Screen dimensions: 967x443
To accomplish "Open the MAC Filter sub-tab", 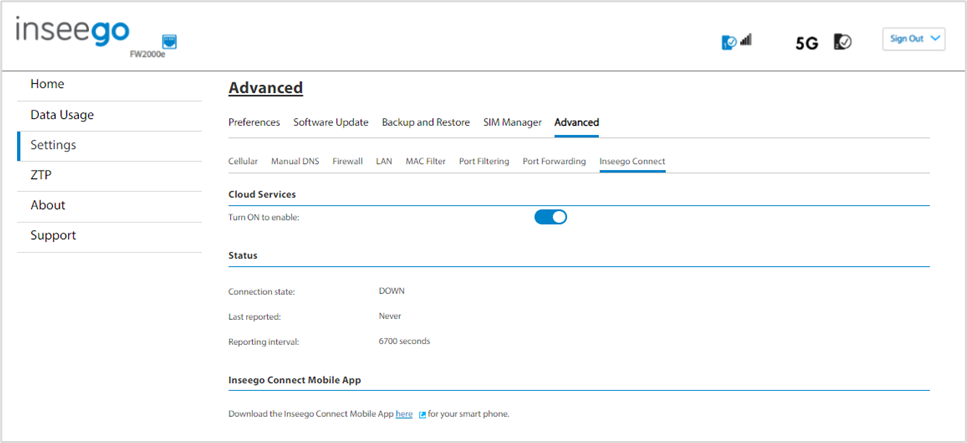I will pyautogui.click(x=426, y=161).
